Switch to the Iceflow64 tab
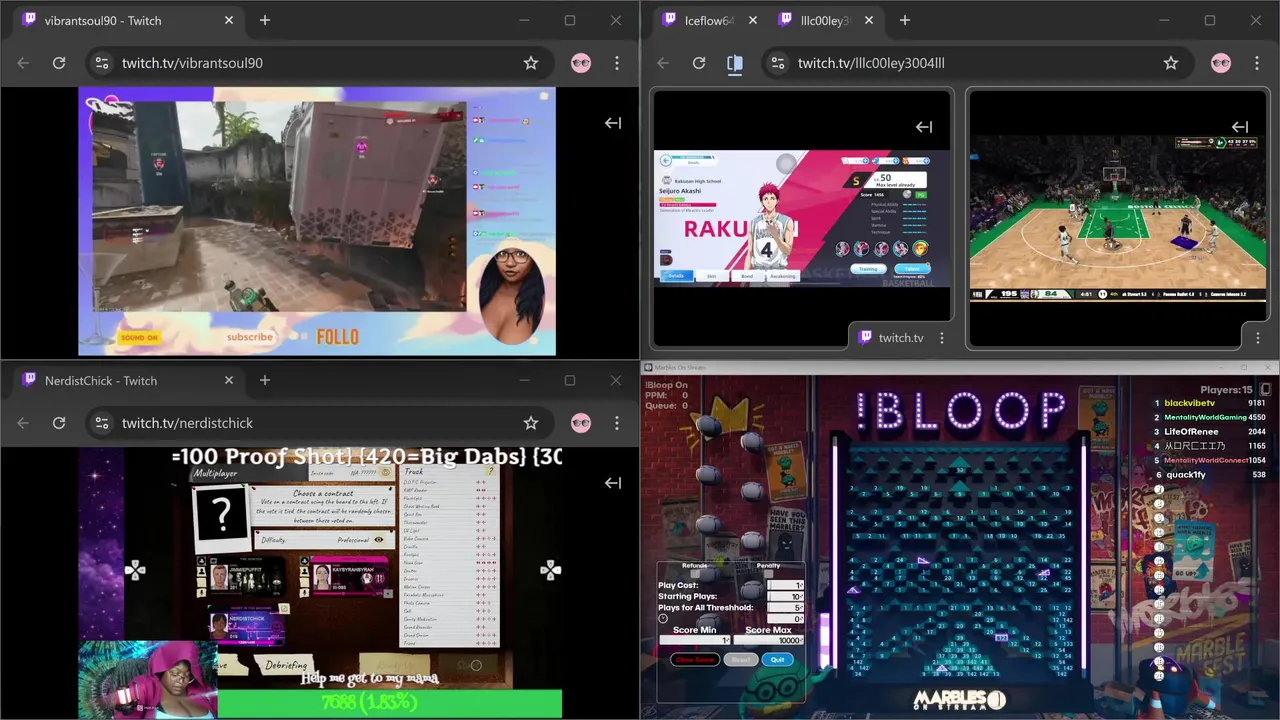Screen dimensions: 1280x720 (708, 20)
